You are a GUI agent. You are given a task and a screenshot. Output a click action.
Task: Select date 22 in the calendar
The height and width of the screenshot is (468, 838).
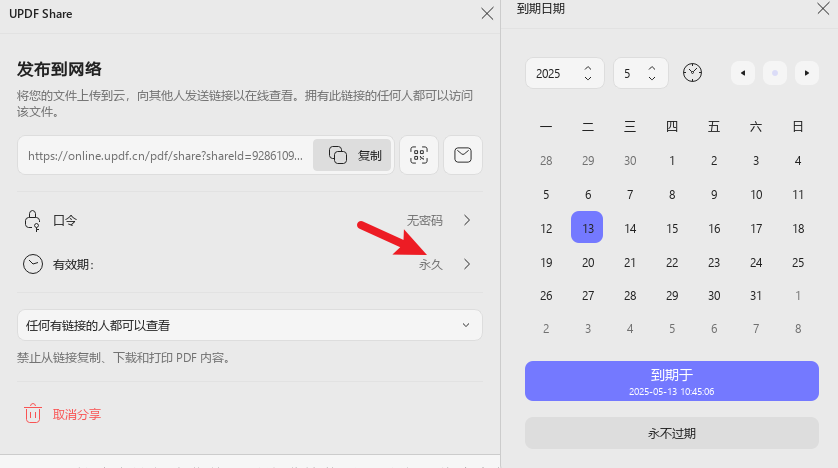[x=672, y=262]
